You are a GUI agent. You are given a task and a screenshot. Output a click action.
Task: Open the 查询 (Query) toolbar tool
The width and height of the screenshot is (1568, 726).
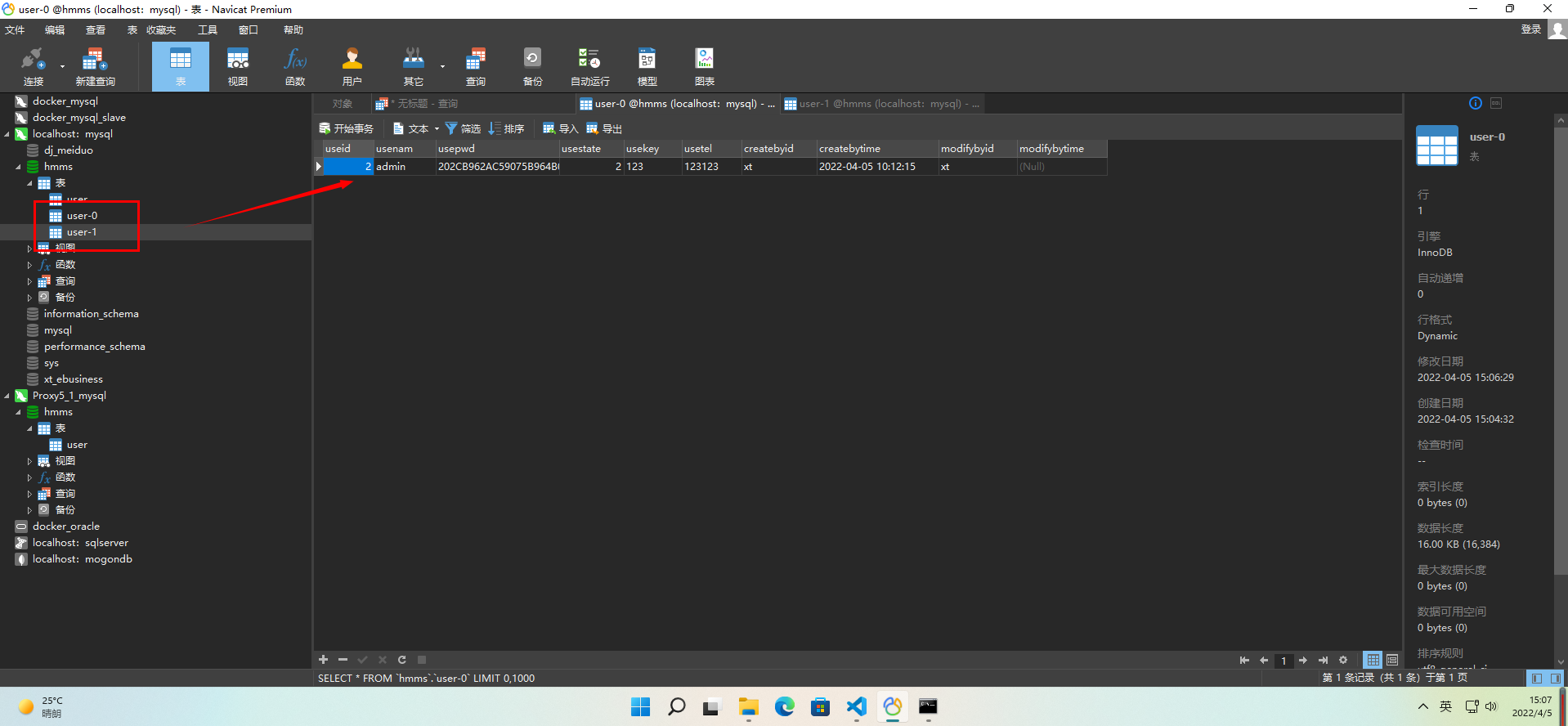[x=476, y=65]
